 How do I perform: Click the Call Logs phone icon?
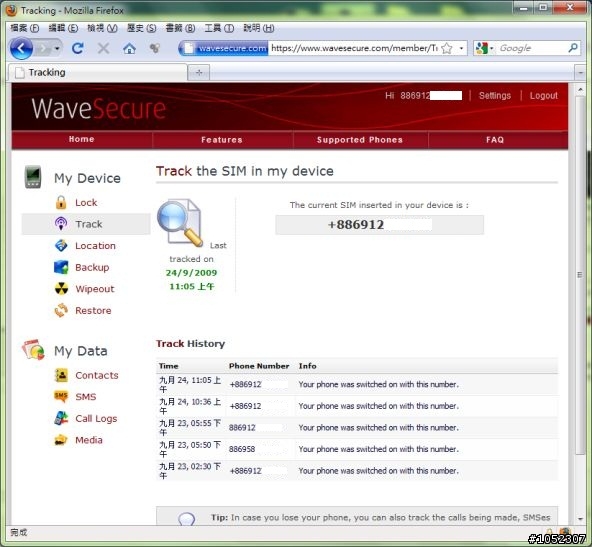pyautogui.click(x=61, y=418)
